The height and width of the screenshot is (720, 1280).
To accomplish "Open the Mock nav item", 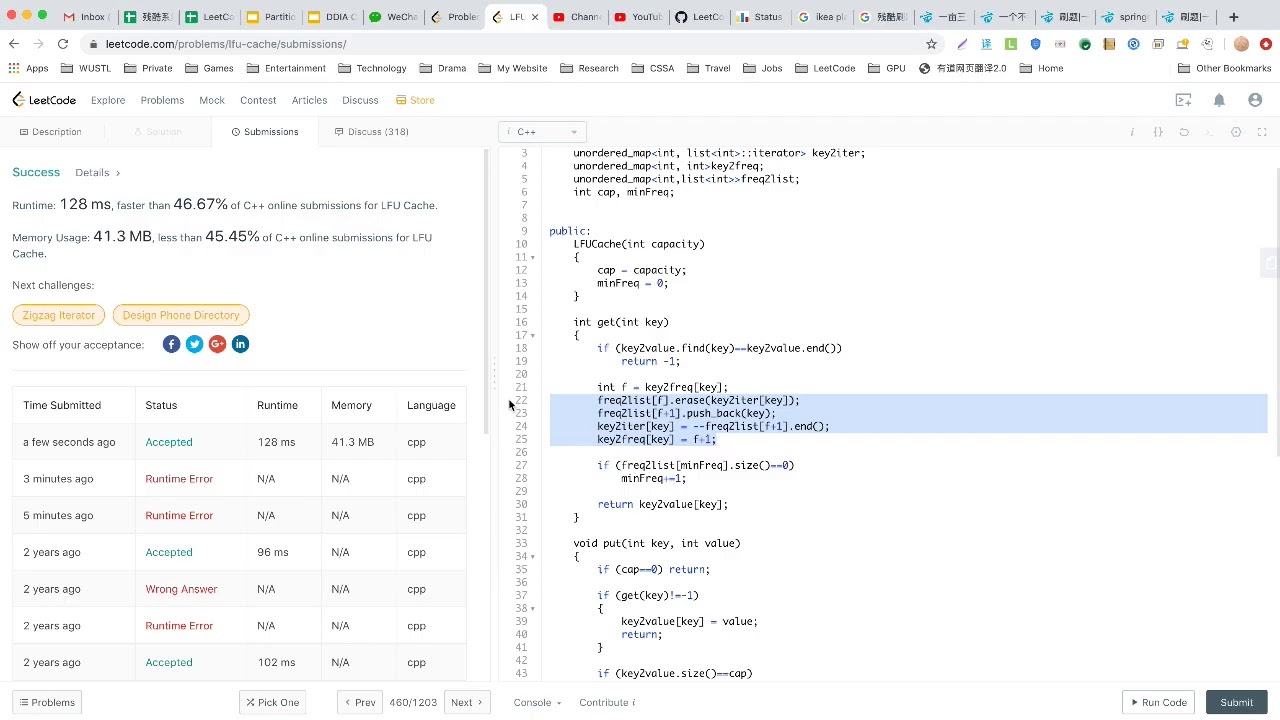I will pyautogui.click(x=212, y=100).
